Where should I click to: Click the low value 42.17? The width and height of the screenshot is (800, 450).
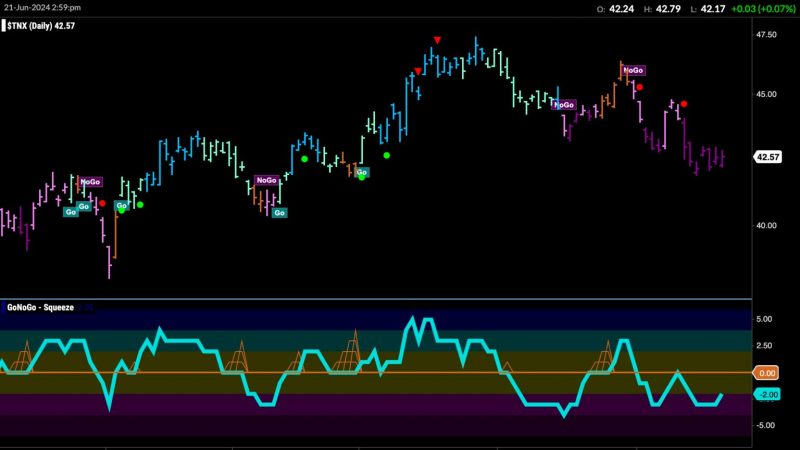click(x=713, y=9)
